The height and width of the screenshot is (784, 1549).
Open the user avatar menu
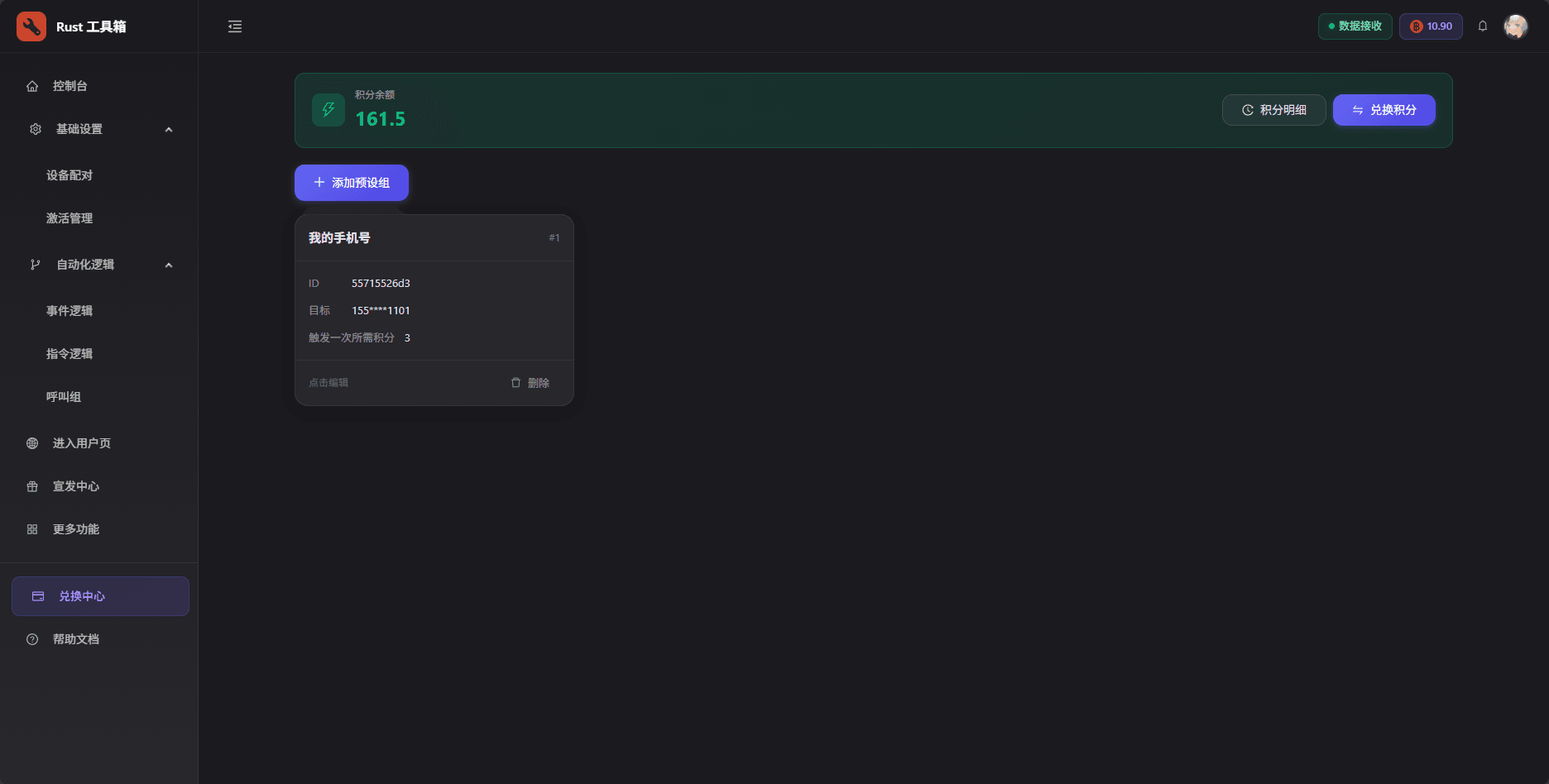click(x=1515, y=26)
